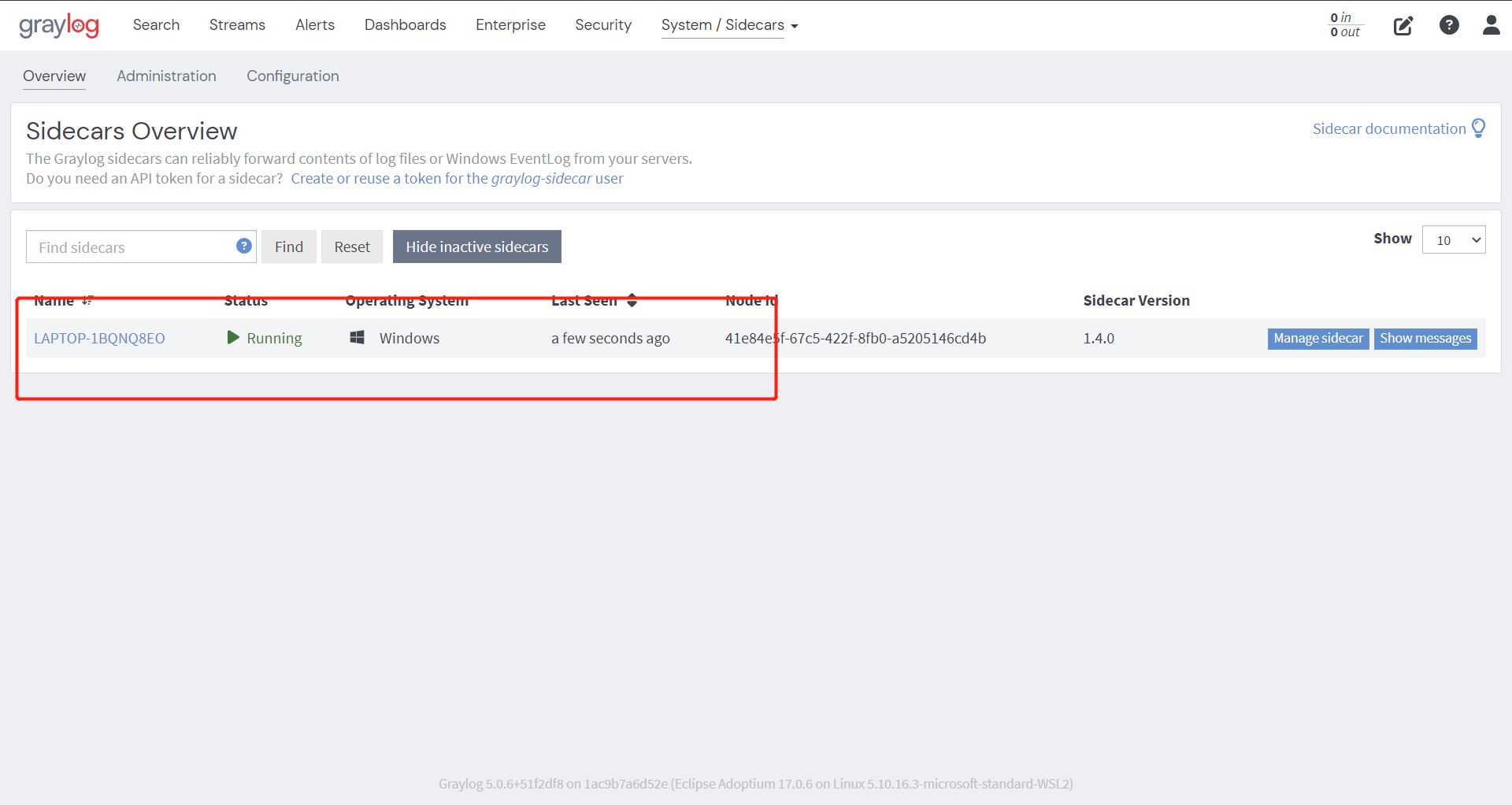Click the Graylog version footer text
The height and width of the screenshot is (805, 1512).
(x=756, y=784)
